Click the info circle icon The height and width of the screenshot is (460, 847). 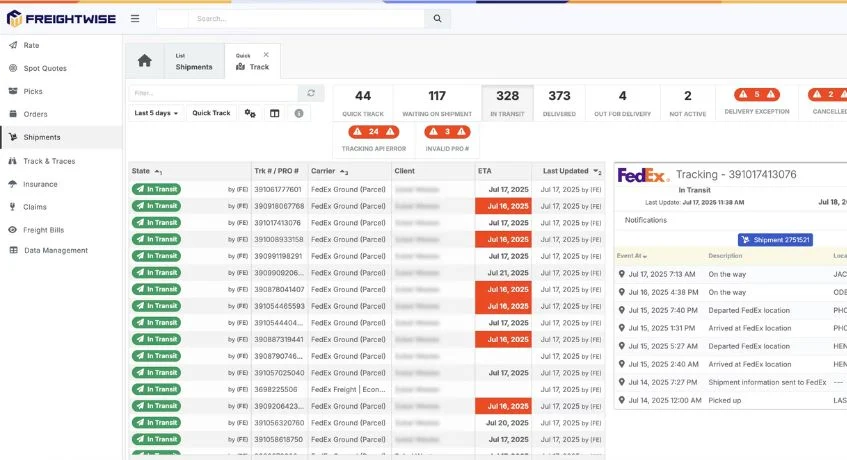(x=299, y=113)
